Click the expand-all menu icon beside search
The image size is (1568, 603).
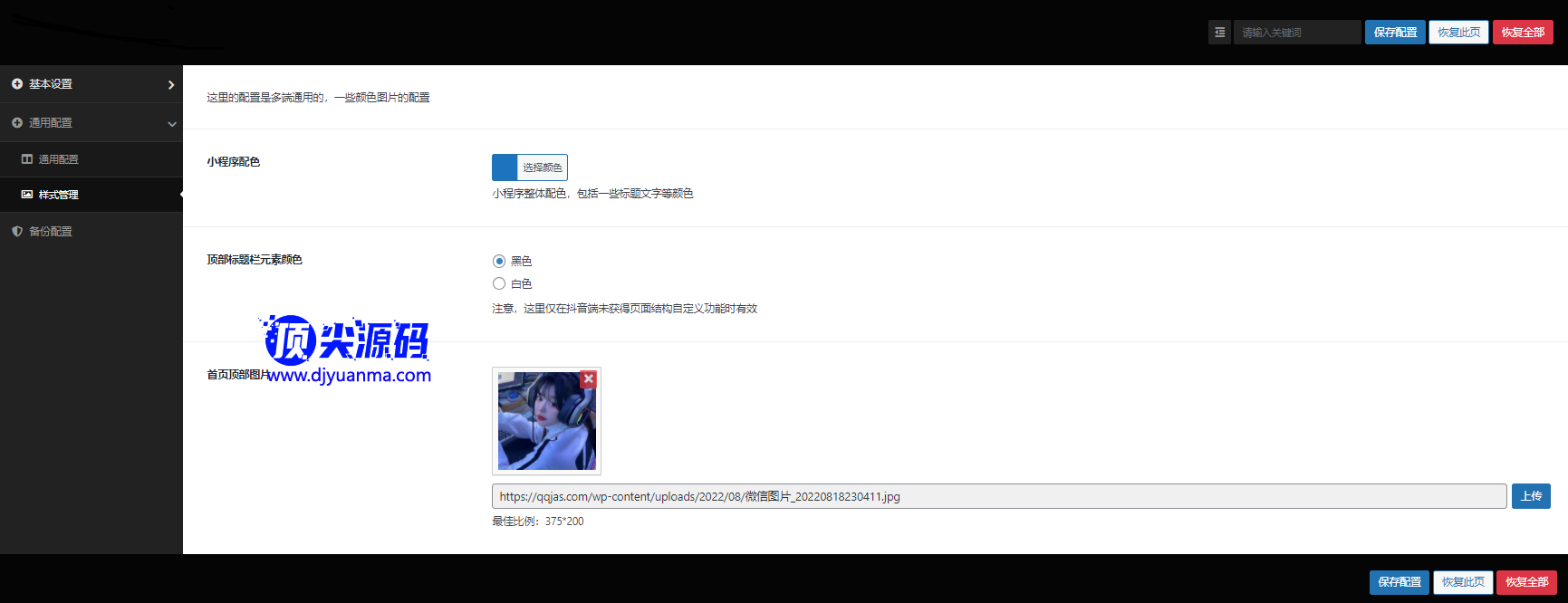tap(1219, 33)
